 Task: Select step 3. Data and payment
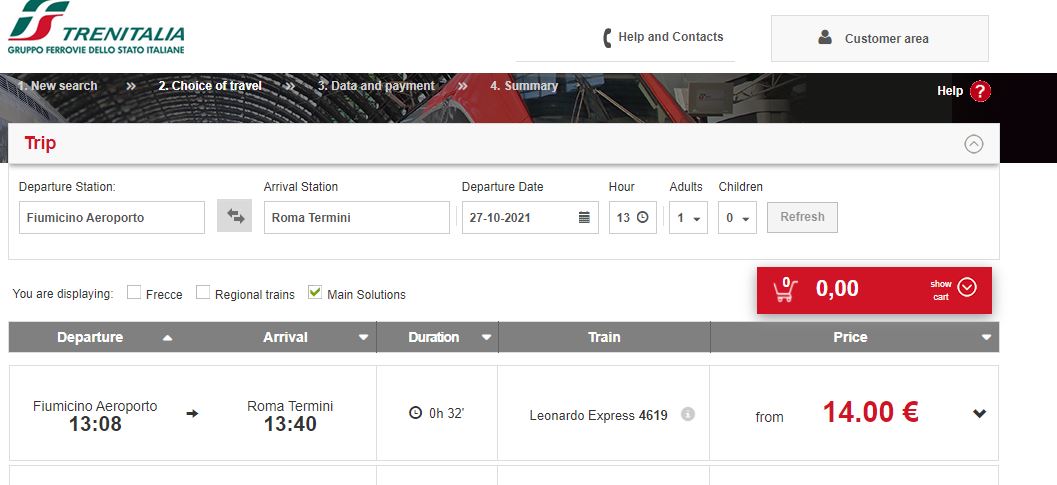tap(376, 86)
